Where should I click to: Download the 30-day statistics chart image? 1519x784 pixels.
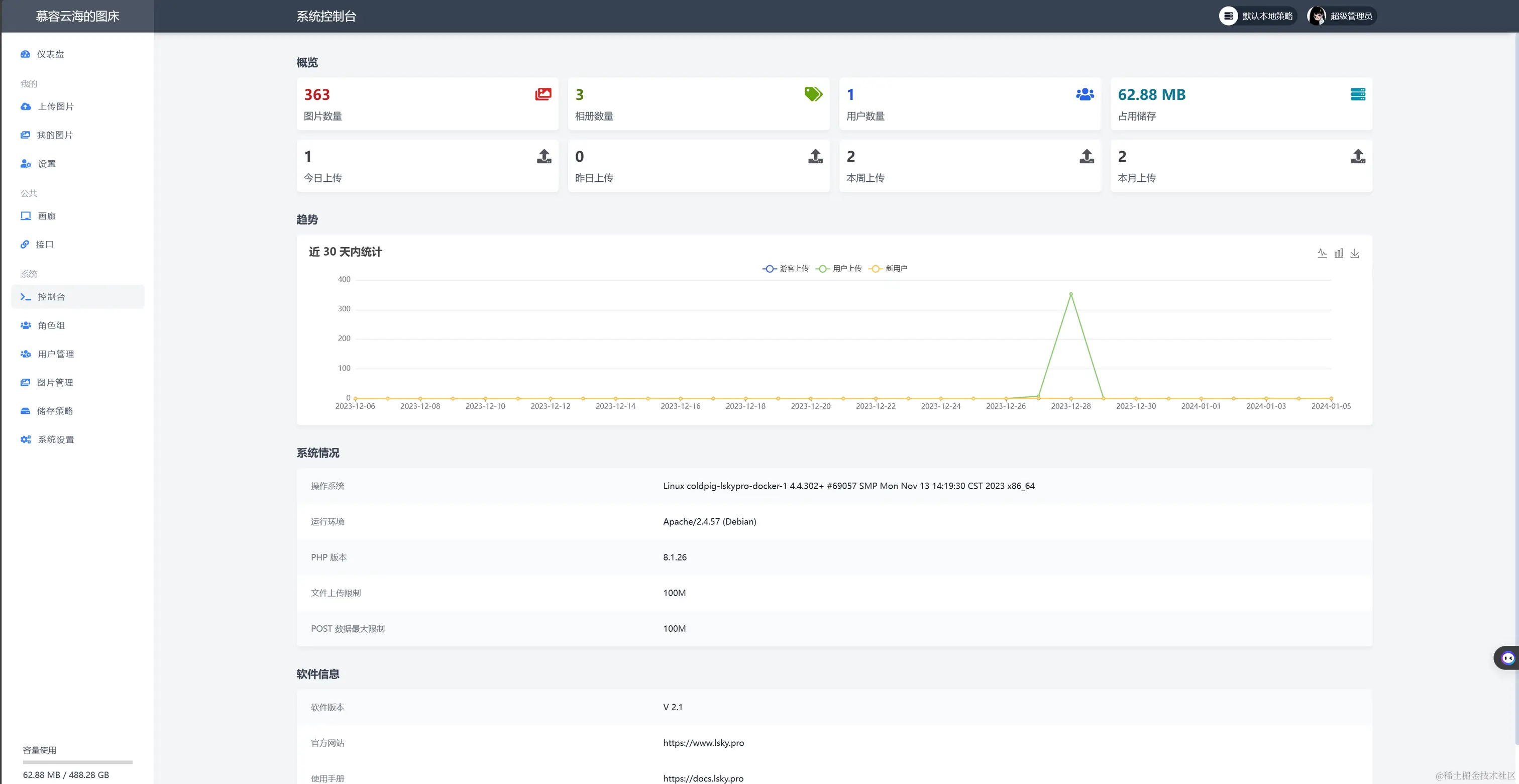[x=1354, y=253]
